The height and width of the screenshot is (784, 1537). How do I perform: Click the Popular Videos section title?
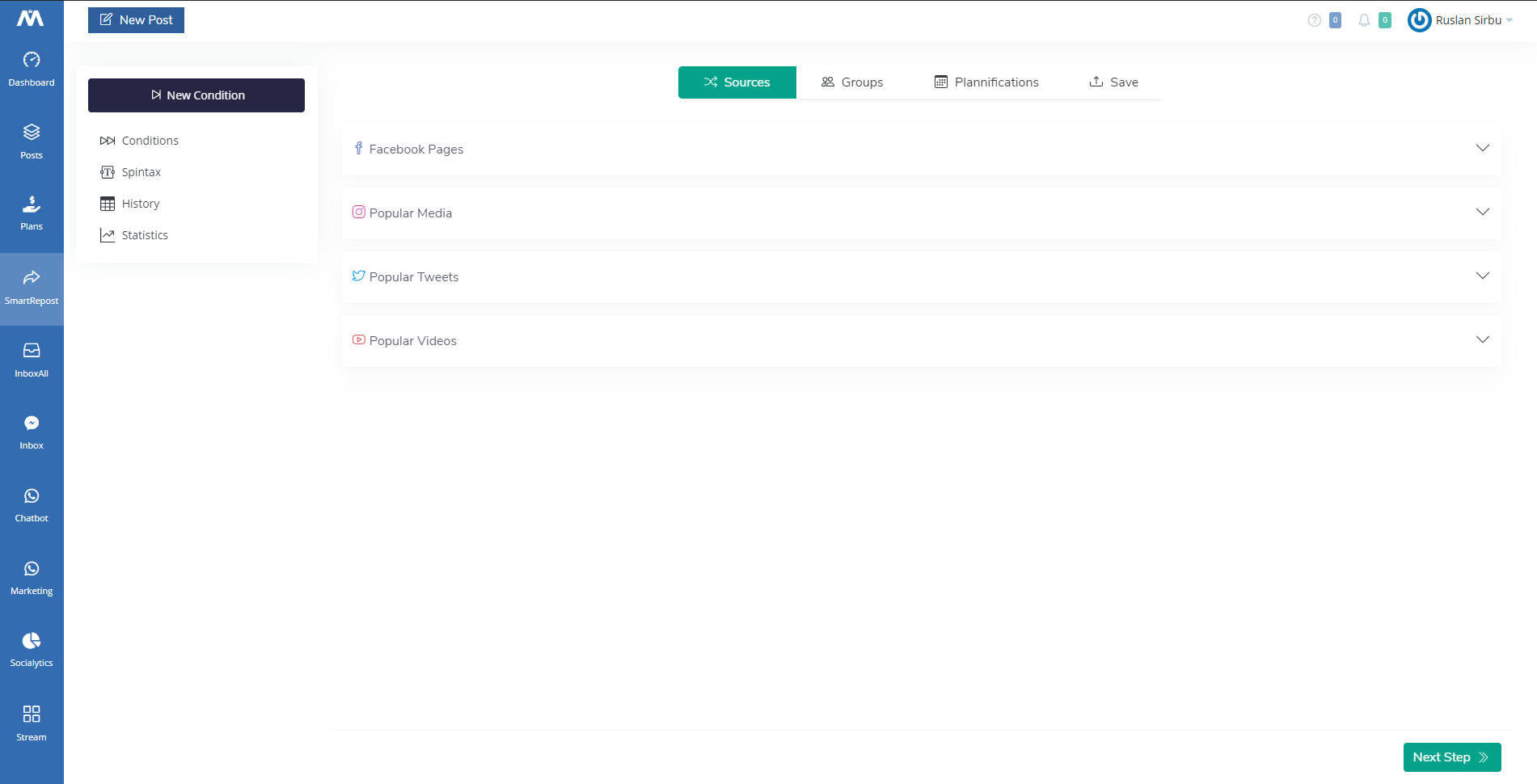[x=413, y=341]
